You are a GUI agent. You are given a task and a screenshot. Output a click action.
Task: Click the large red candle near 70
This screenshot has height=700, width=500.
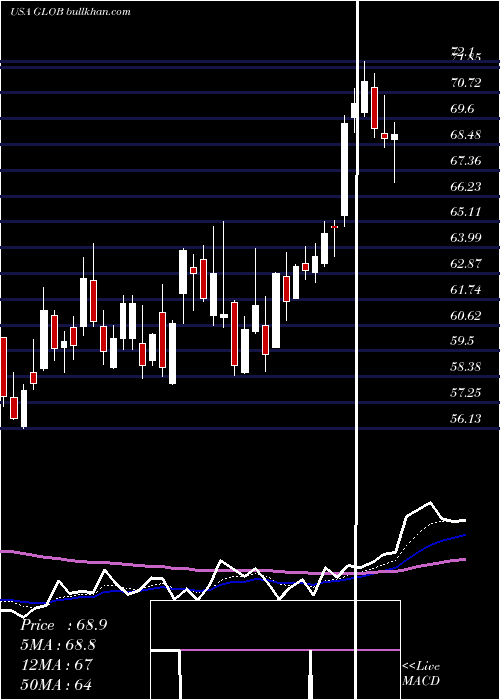(x=374, y=108)
